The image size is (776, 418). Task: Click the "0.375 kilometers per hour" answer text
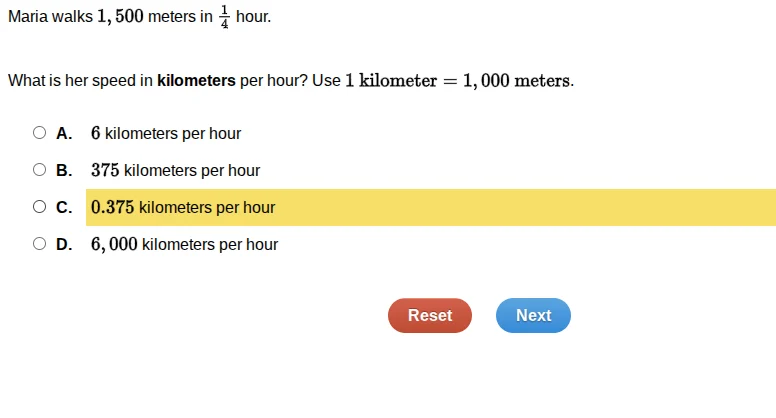[183, 207]
